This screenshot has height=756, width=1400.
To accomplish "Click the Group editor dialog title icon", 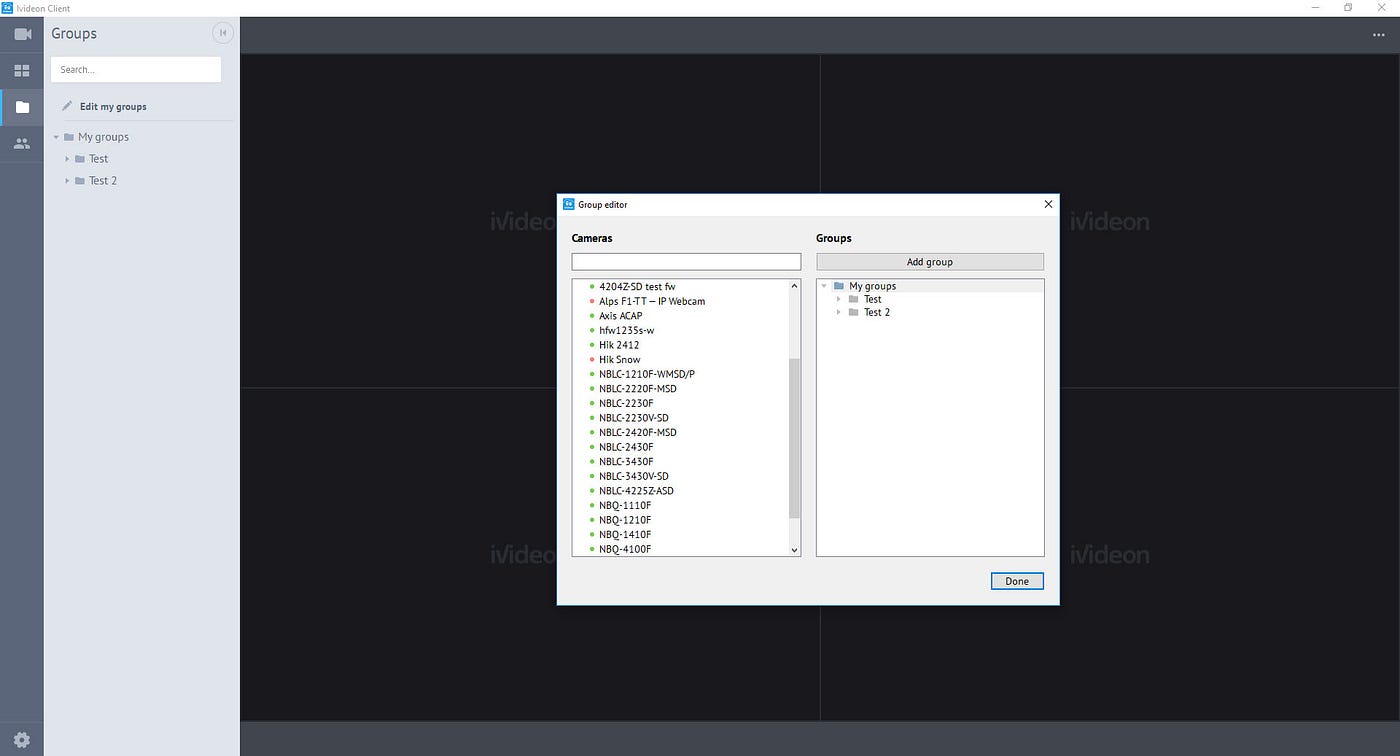I will [x=569, y=204].
